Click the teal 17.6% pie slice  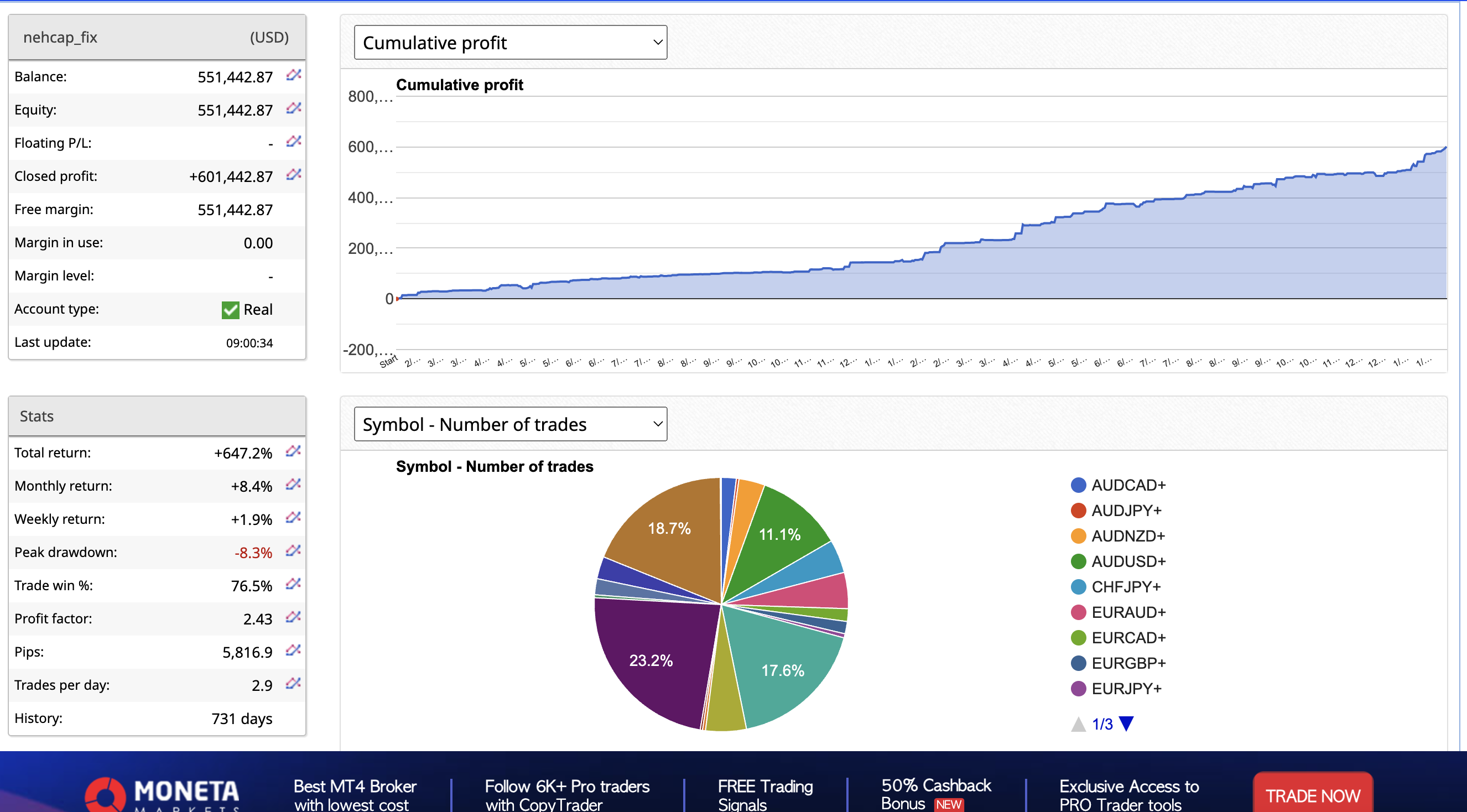(783, 670)
